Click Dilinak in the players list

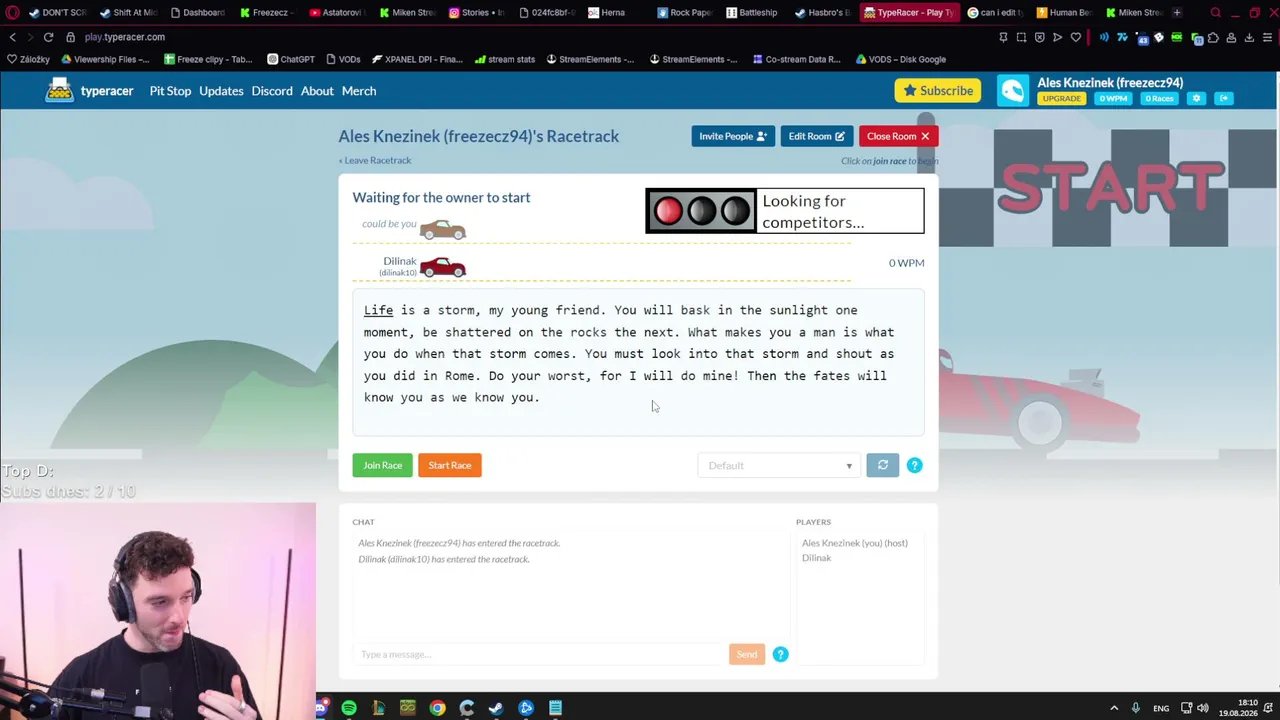point(816,558)
